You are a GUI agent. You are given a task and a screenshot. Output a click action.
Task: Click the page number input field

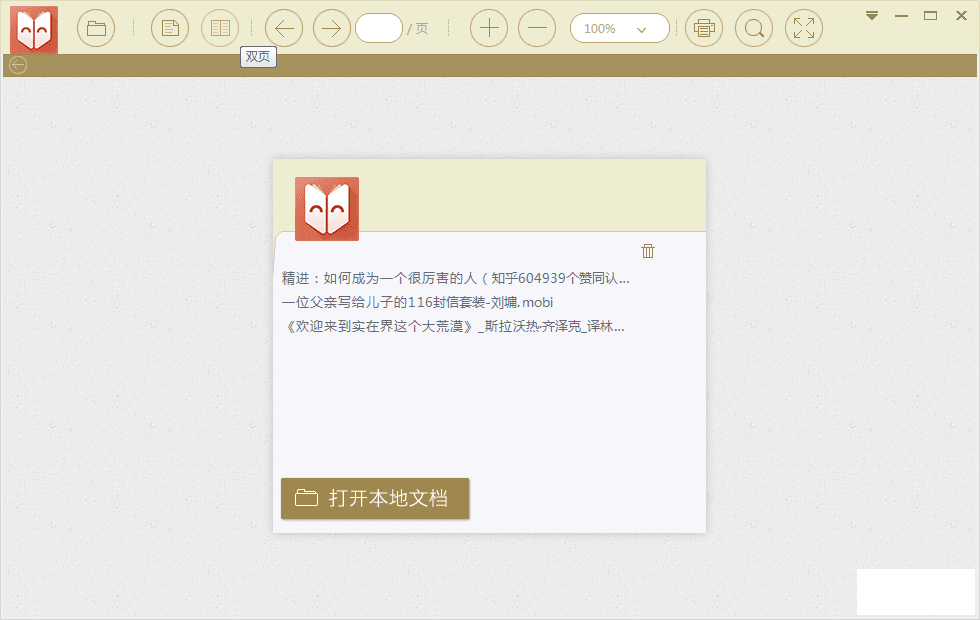pyautogui.click(x=378, y=28)
